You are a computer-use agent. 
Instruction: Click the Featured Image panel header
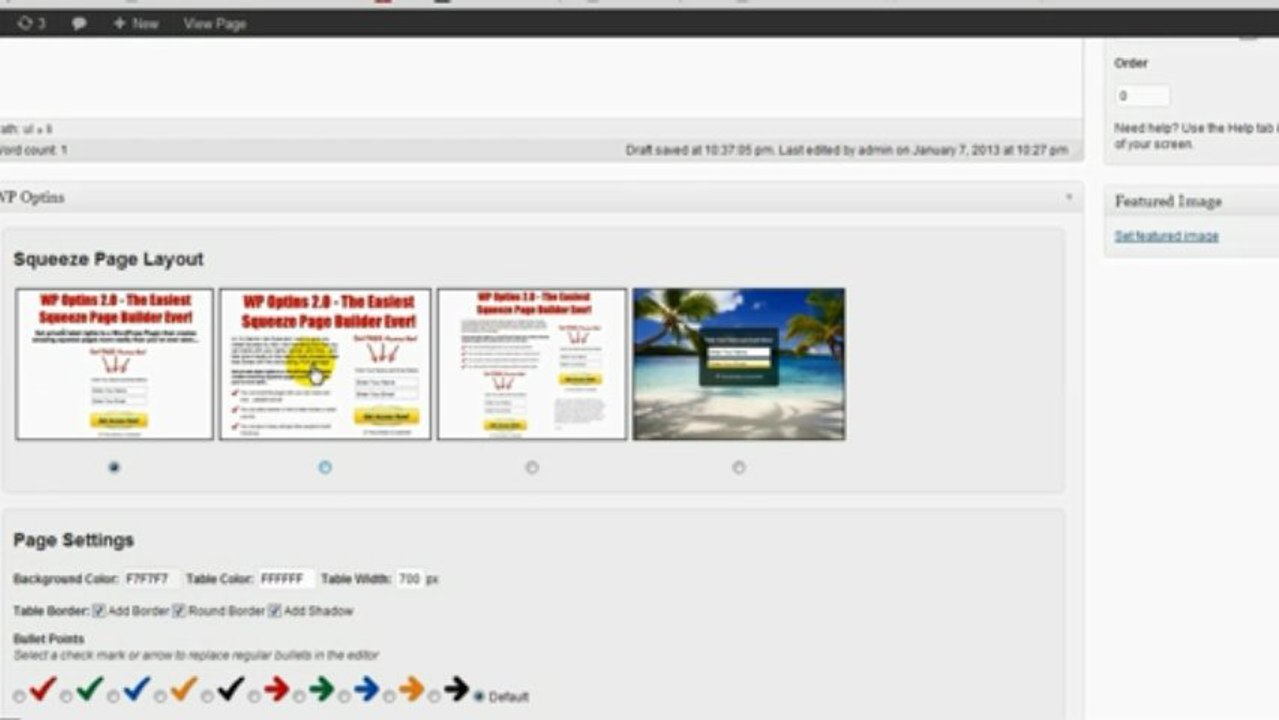coord(1192,201)
